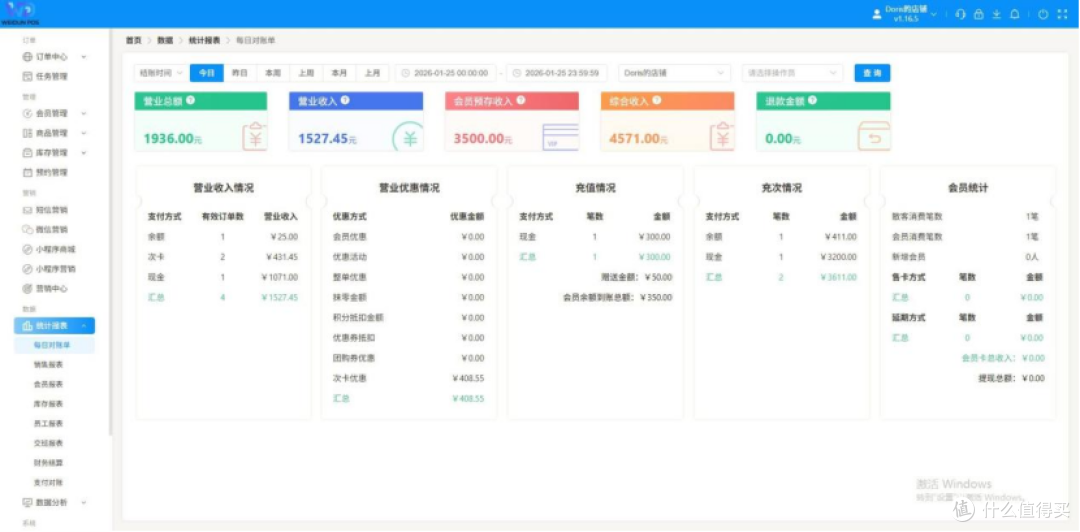The width and height of the screenshot is (1080, 532).
Task: Click 会员余额到账总额 ¥350.00 line
Action: pyautogui.click(x=617, y=298)
